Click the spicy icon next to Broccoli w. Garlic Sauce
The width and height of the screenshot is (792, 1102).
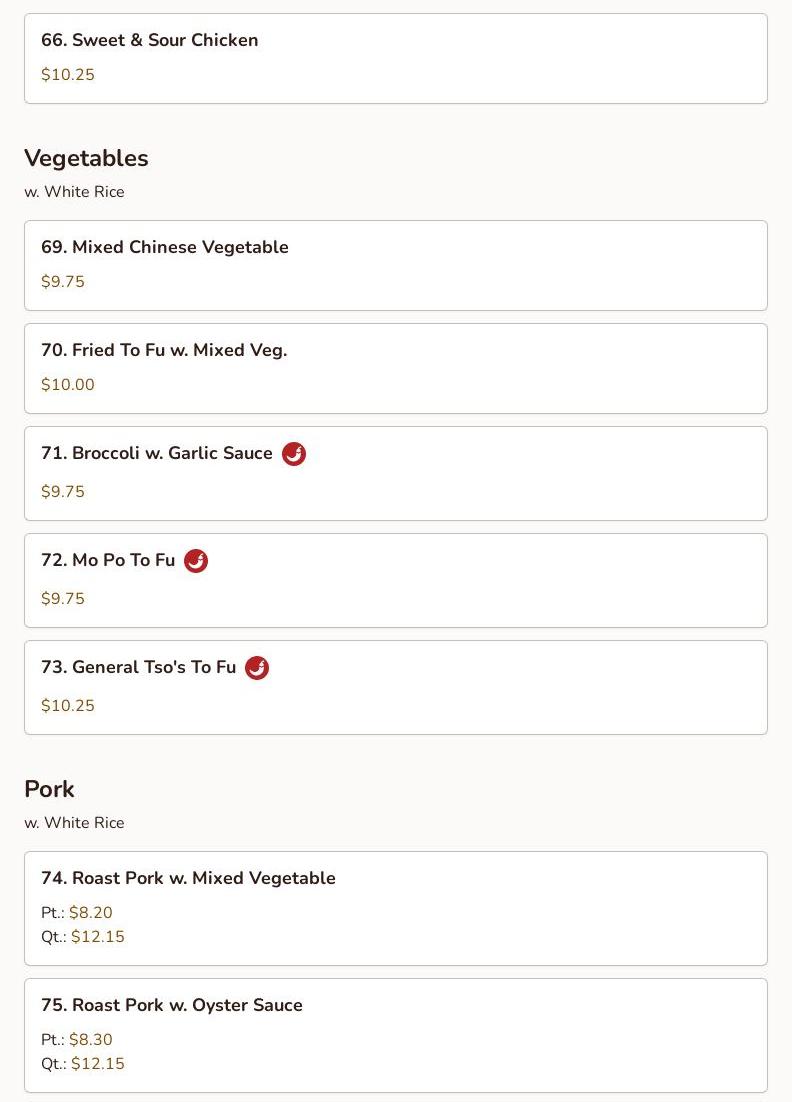pyautogui.click(x=294, y=454)
